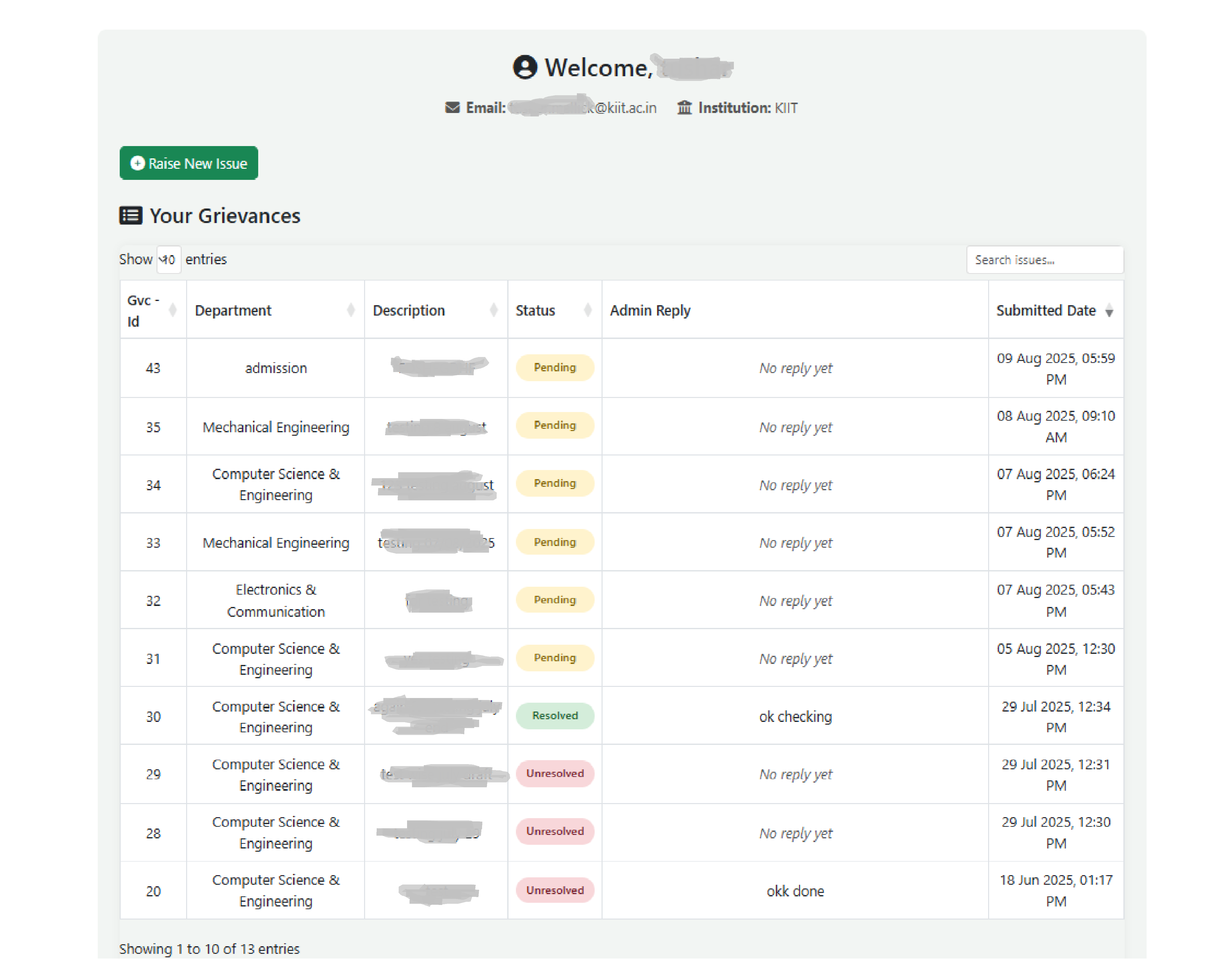This screenshot has width=1232, height=961.
Task: Toggle Submitted Date sort order arrow
Action: 1109,311
